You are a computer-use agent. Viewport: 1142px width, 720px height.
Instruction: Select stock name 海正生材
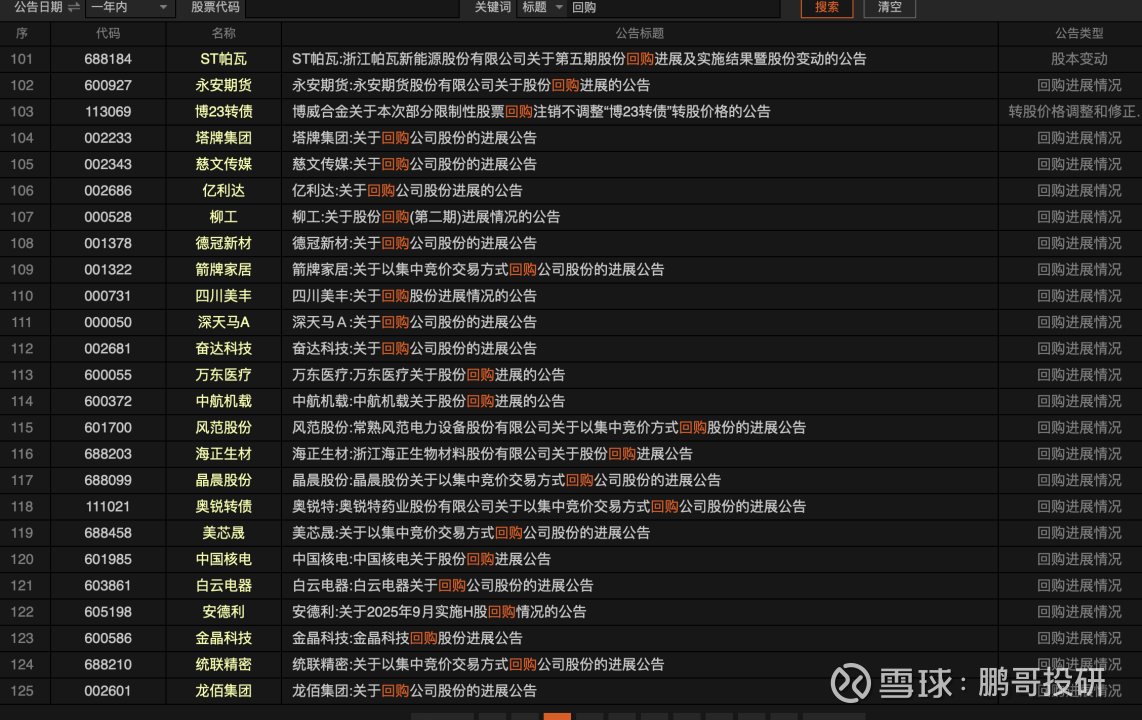[224, 454]
